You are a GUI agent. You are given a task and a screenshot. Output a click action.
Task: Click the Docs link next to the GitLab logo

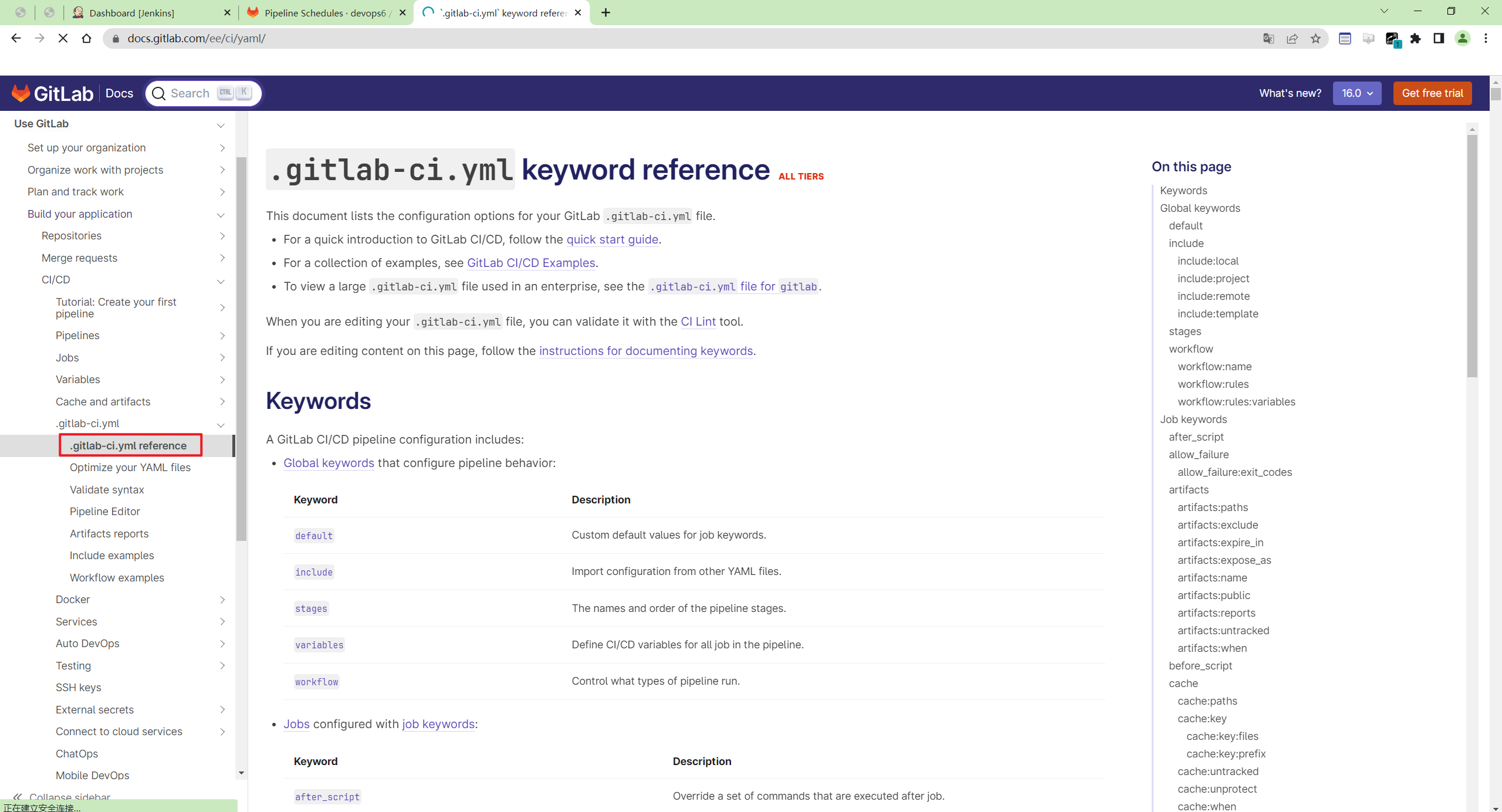click(x=119, y=93)
